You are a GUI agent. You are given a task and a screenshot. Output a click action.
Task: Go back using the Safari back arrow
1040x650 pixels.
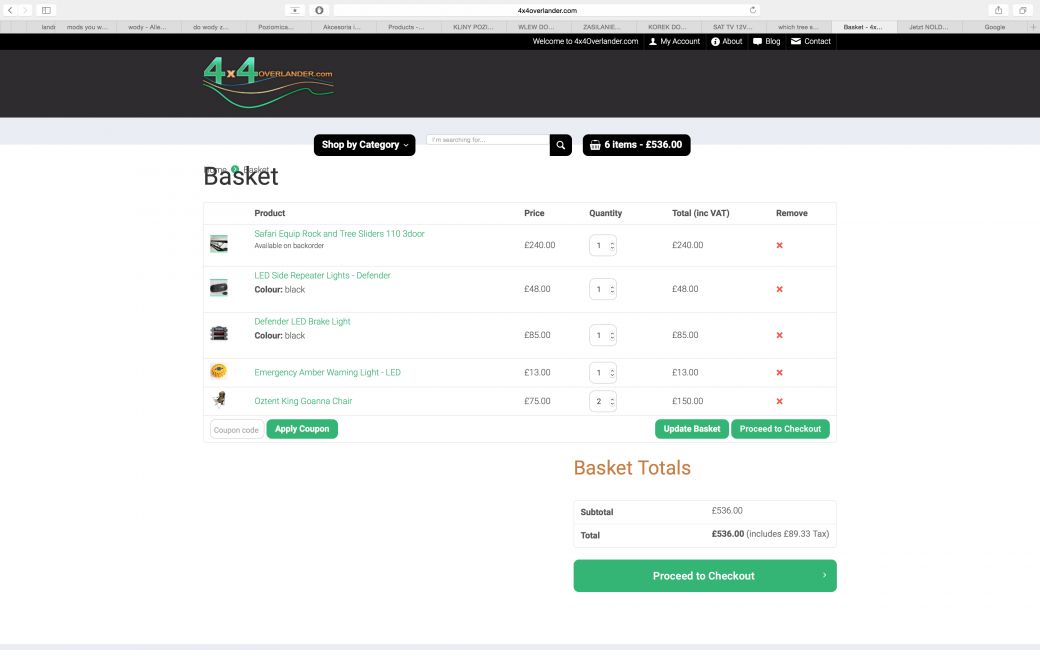(x=10, y=10)
